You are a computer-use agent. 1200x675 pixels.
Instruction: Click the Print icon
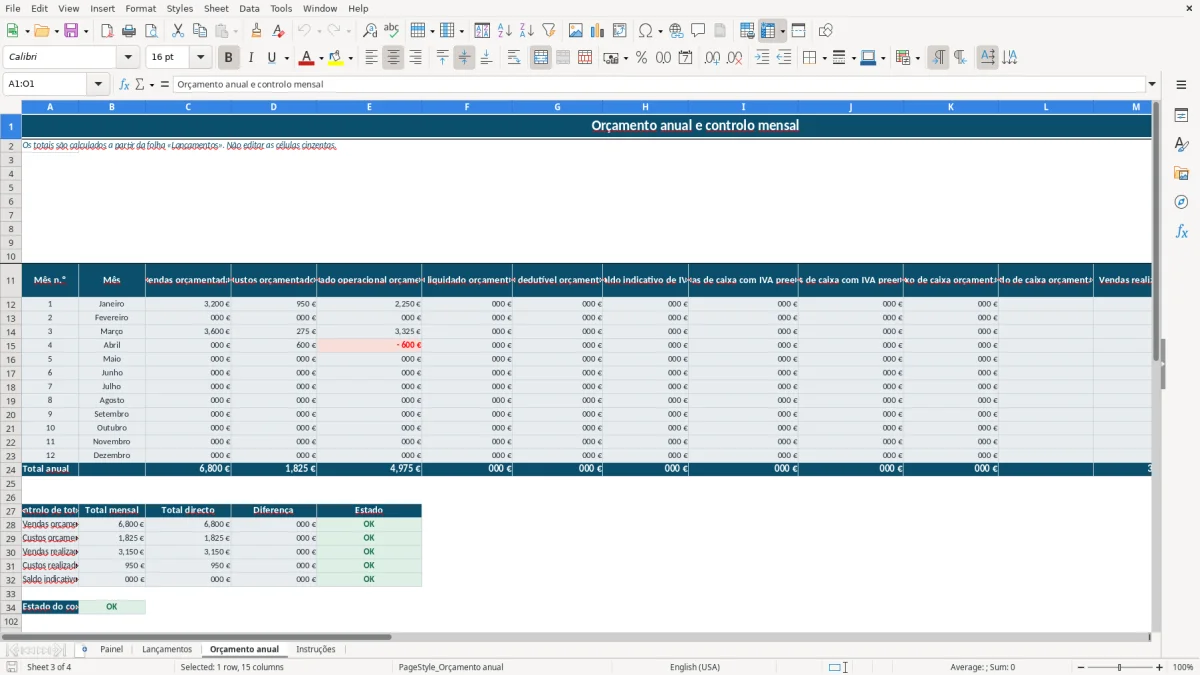point(129,31)
